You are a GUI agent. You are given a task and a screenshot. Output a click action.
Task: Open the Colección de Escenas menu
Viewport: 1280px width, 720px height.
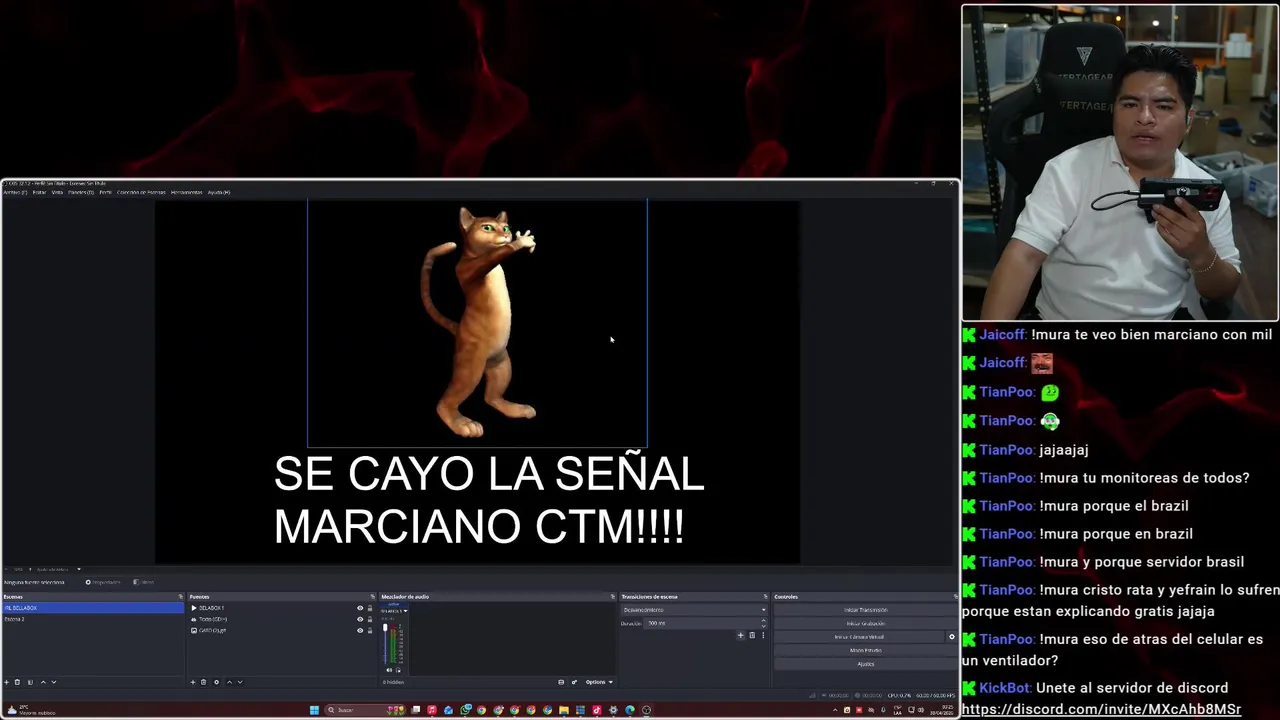pos(141,192)
